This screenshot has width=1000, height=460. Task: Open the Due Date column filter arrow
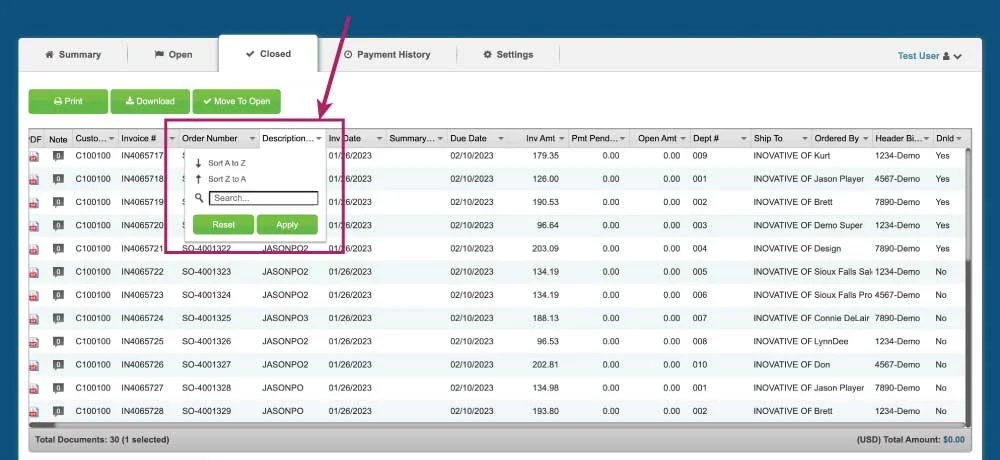501,138
